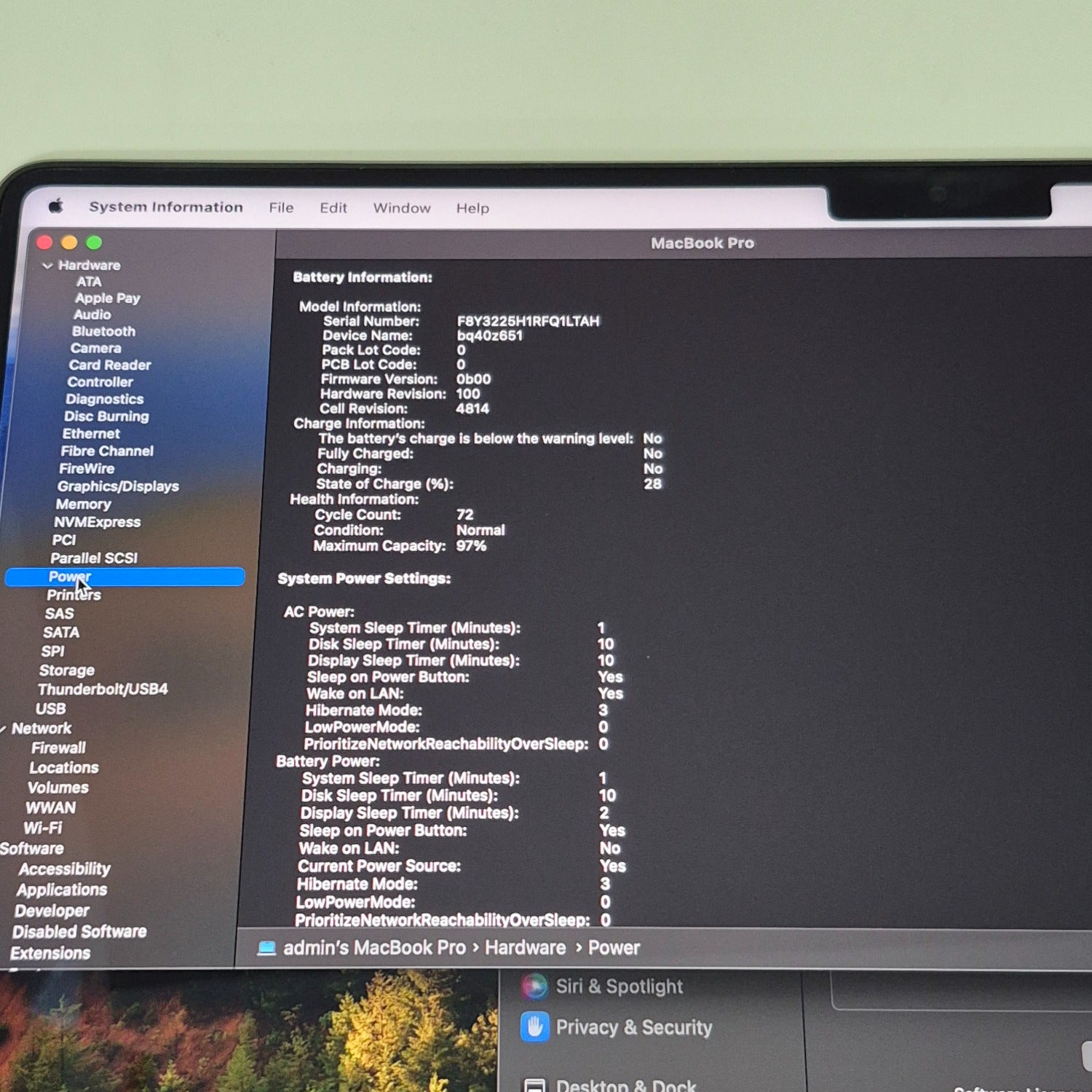Open the Edit menu
Screen dimensions: 1092x1092
pos(333,207)
